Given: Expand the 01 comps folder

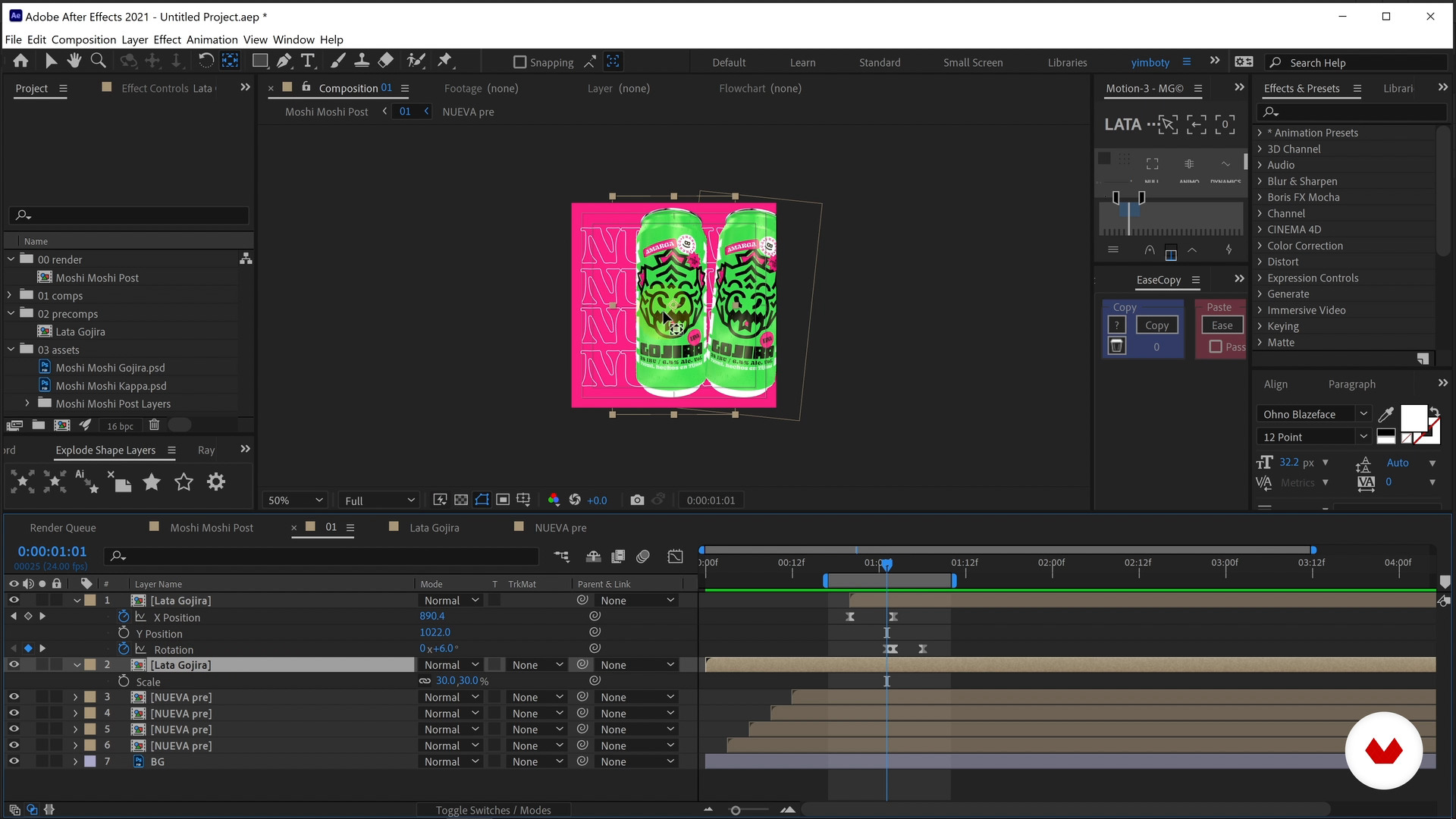Looking at the screenshot, I should [10, 295].
